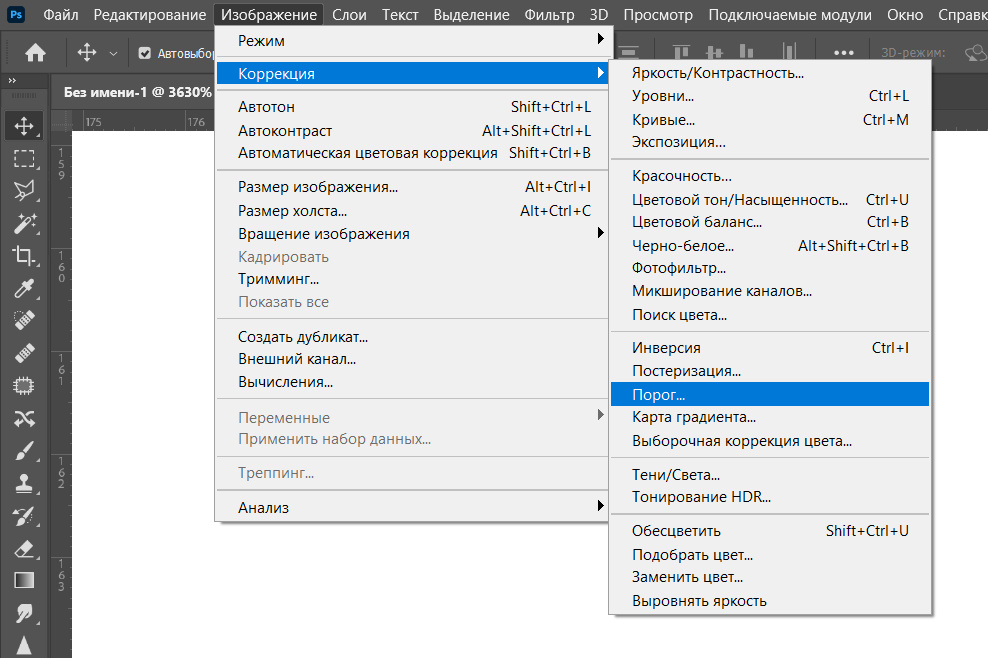The height and width of the screenshot is (658, 988).
Task: Click the Home button icon
Action: pyautogui.click(x=35, y=53)
